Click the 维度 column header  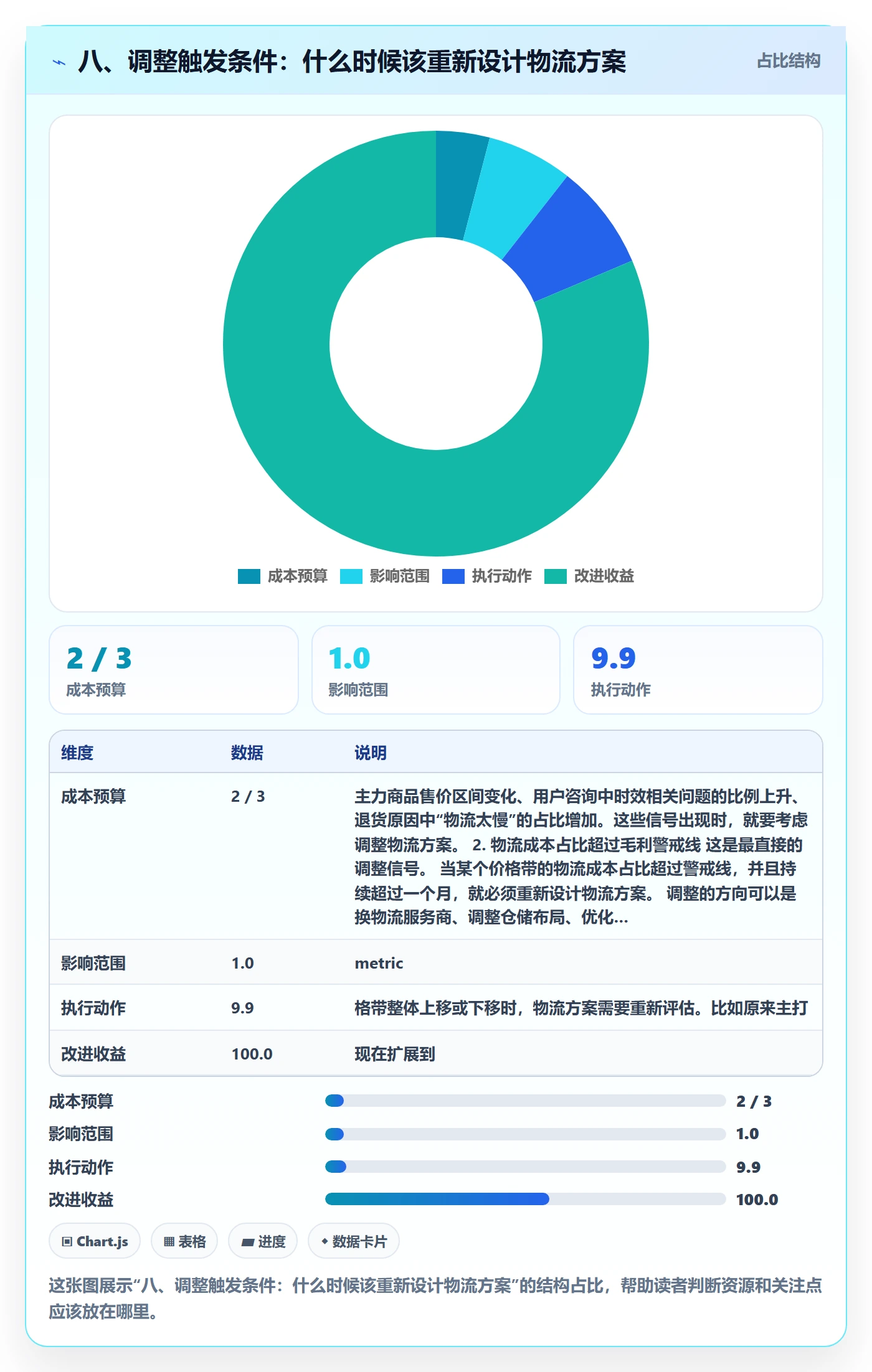[x=77, y=753]
